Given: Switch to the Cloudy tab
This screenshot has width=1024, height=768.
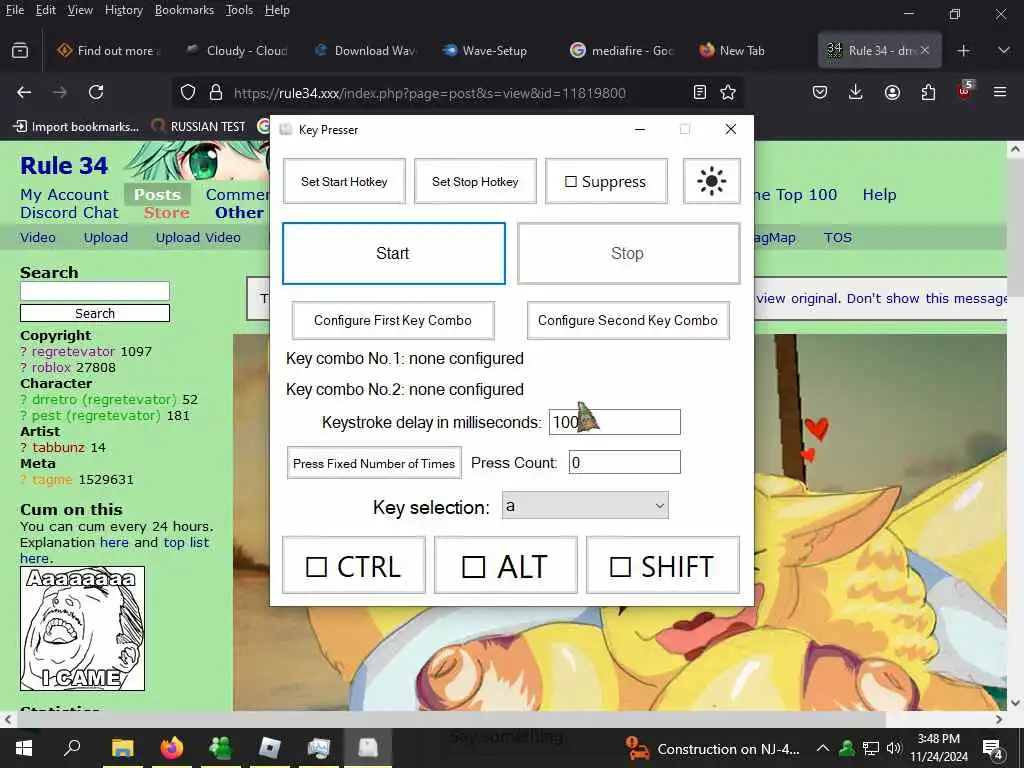Looking at the screenshot, I should click(x=236, y=50).
